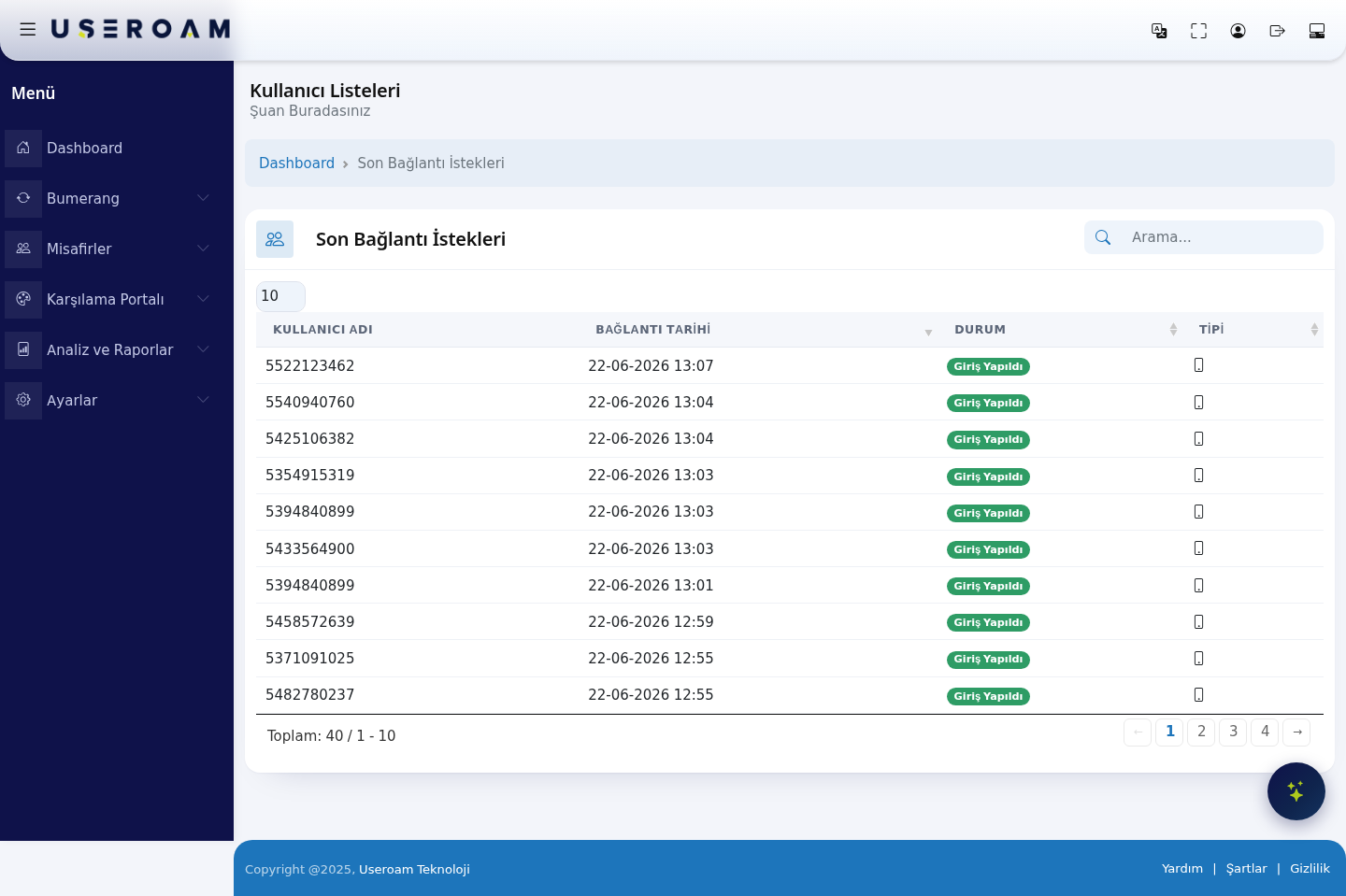Open the user profile icon
The image size is (1346, 896).
(1238, 31)
